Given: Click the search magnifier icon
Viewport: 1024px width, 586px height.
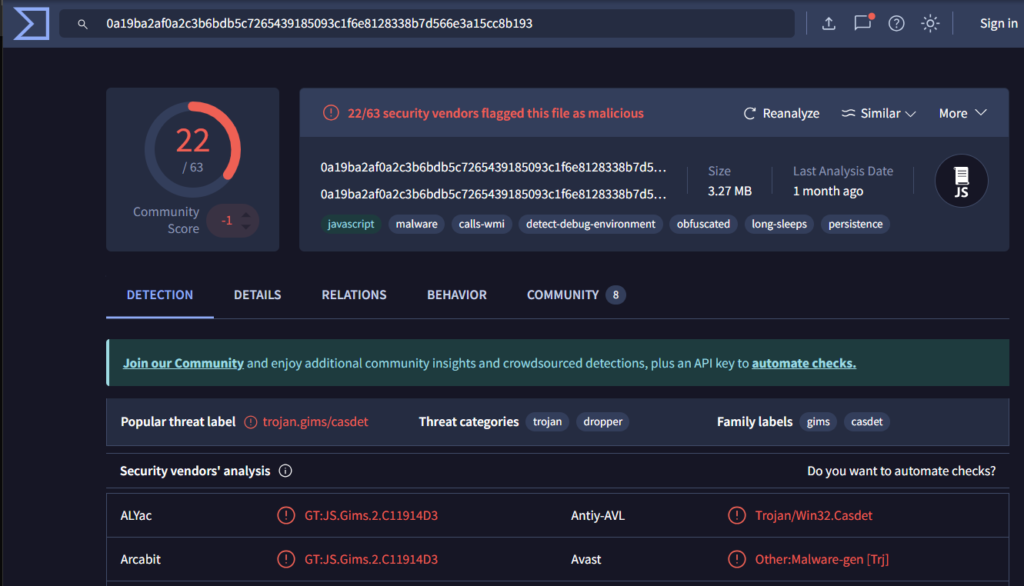Looking at the screenshot, I should pos(82,24).
